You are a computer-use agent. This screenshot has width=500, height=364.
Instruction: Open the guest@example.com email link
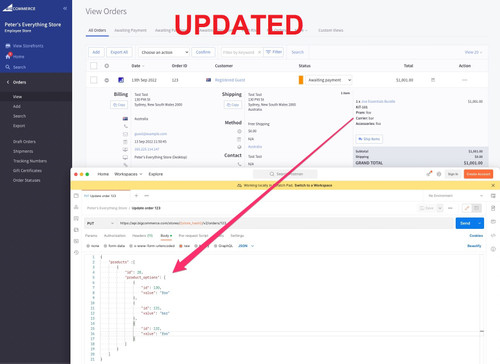[x=151, y=134]
